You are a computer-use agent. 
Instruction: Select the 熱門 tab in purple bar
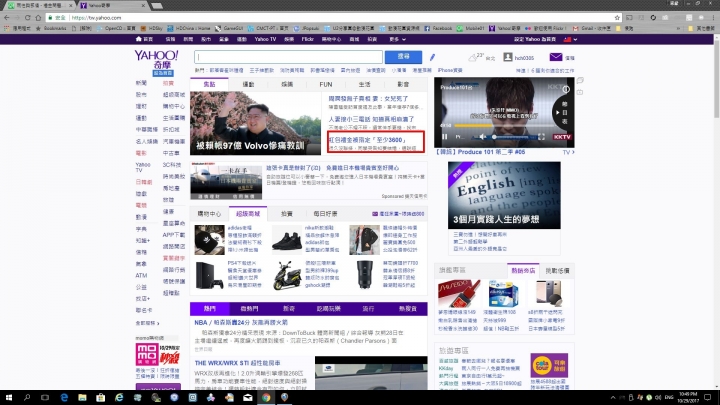click(x=210, y=309)
